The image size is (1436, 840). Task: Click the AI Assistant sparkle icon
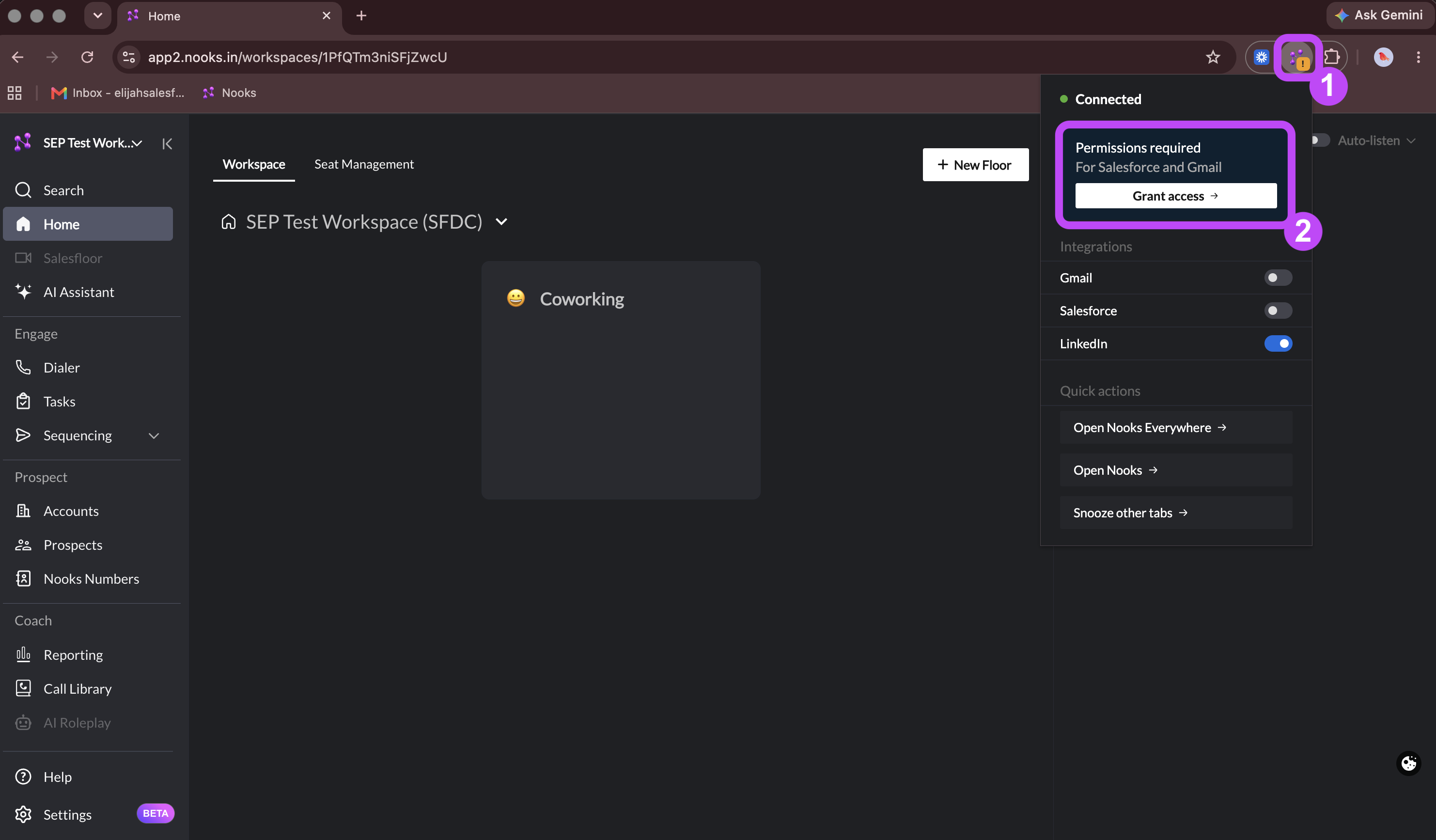[23, 292]
